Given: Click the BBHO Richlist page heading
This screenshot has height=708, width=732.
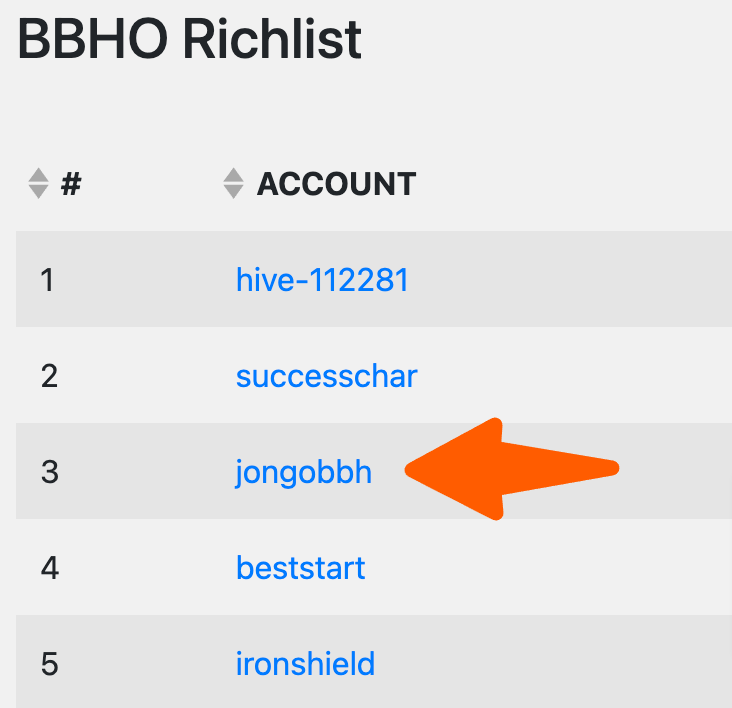Looking at the screenshot, I should (190, 39).
